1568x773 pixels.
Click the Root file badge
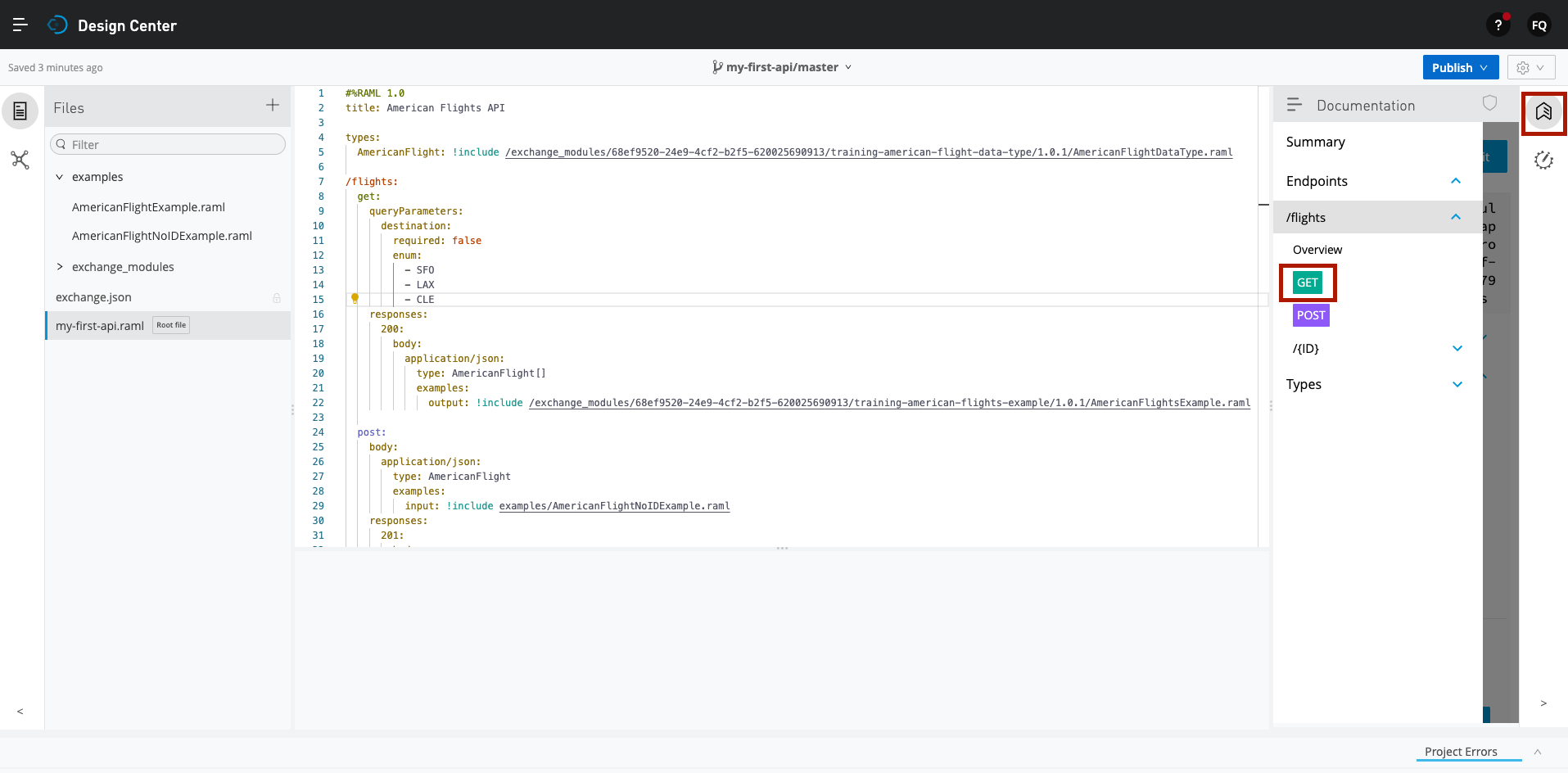pyautogui.click(x=171, y=325)
